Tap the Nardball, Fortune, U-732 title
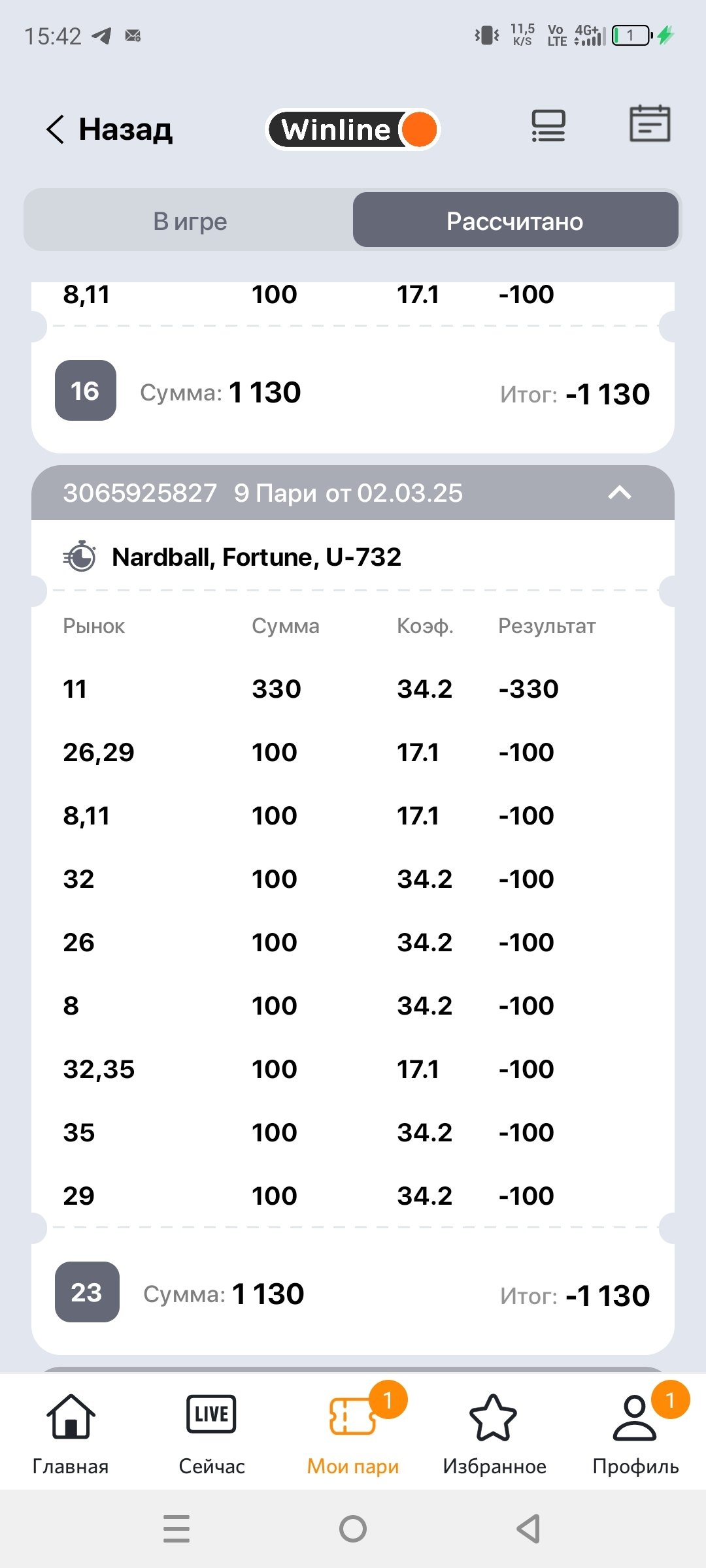 [256, 557]
